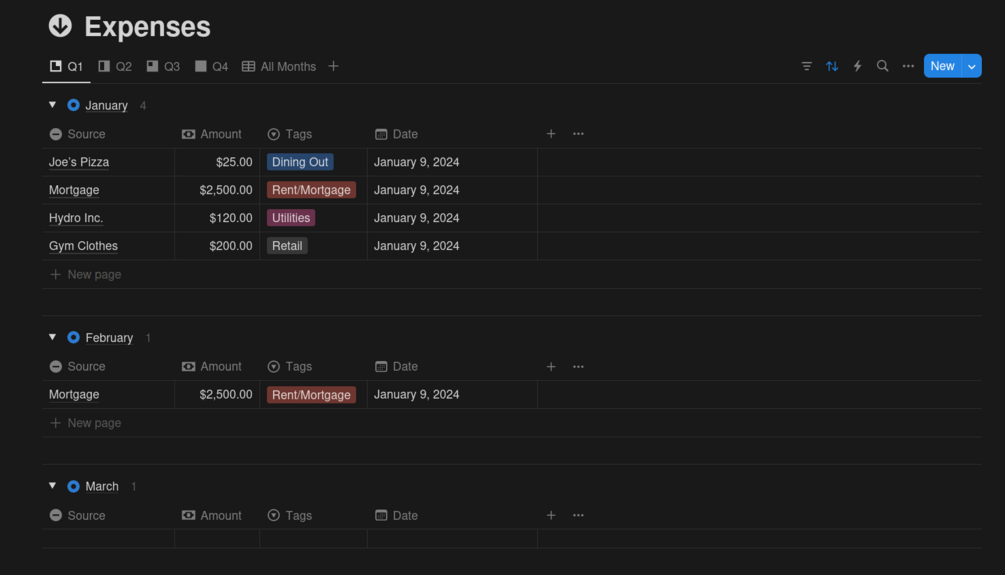Click the February group name
The width and height of the screenshot is (1005, 575).
109,338
